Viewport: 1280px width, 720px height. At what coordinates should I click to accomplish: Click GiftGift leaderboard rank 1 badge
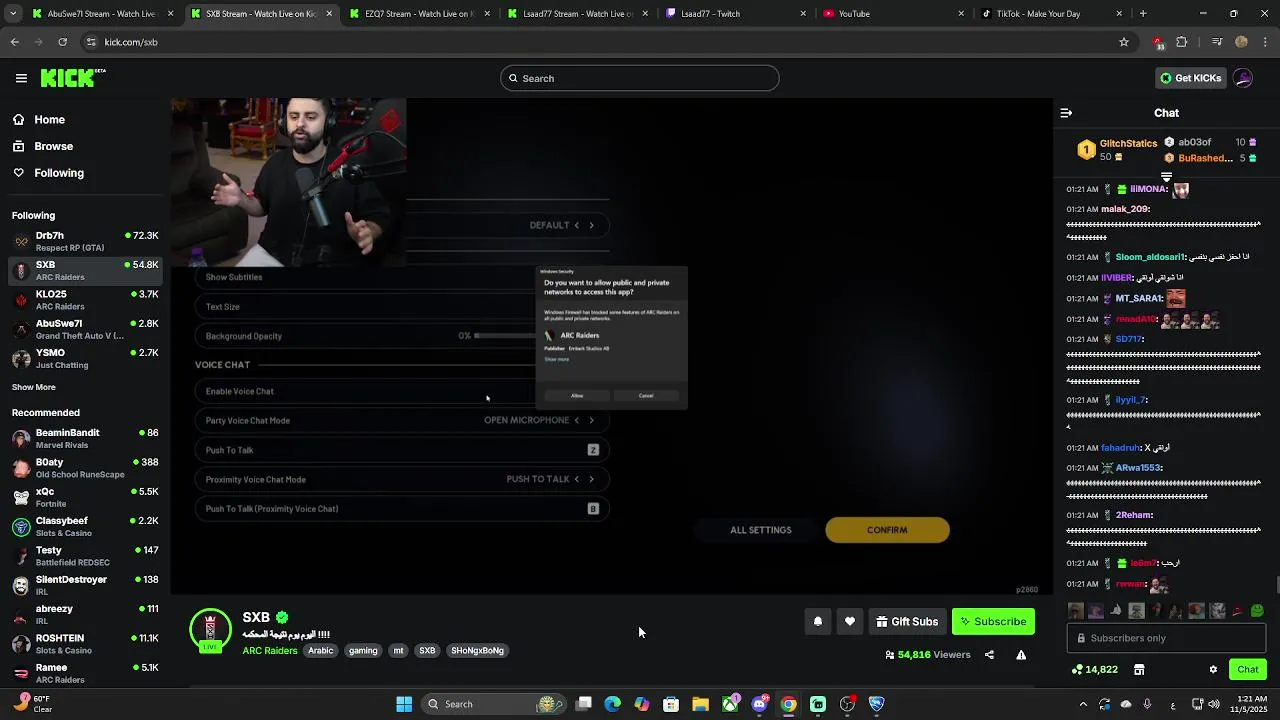click(x=1086, y=150)
